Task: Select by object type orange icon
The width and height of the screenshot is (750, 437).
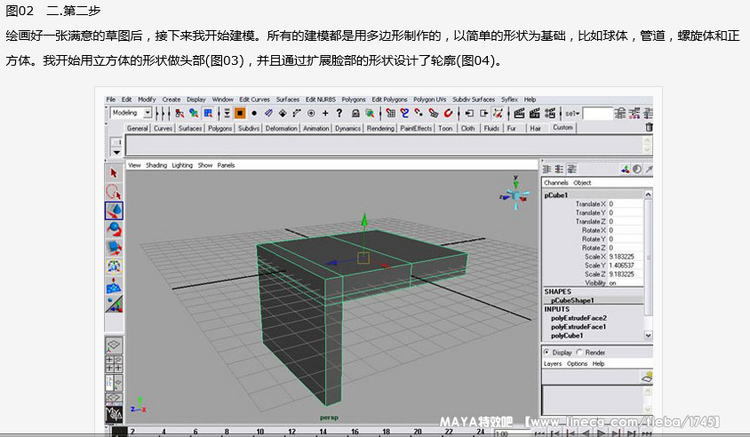Action: [240, 113]
